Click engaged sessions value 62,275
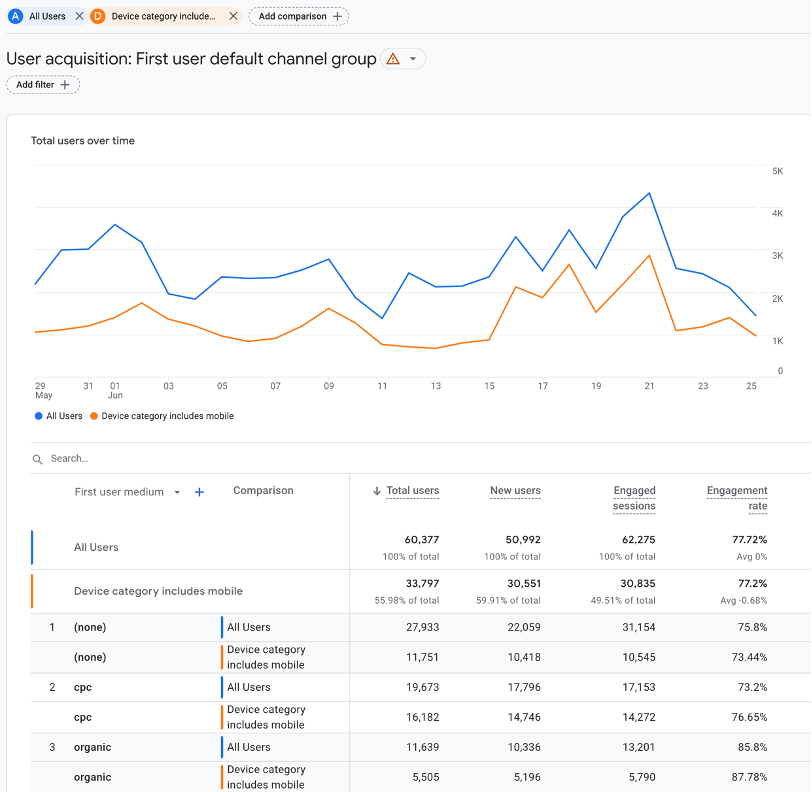Screen dimensions: 812x792 click(x=639, y=540)
